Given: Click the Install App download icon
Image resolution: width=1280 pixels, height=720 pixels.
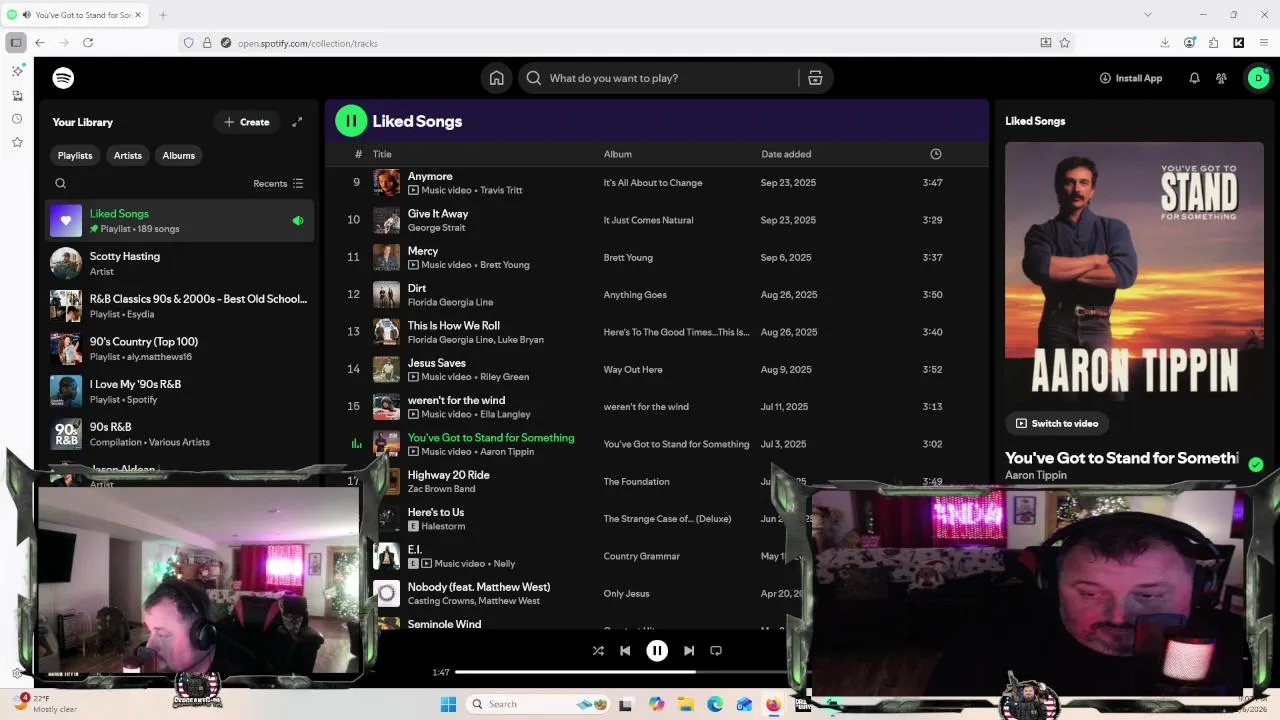Looking at the screenshot, I should (1105, 78).
